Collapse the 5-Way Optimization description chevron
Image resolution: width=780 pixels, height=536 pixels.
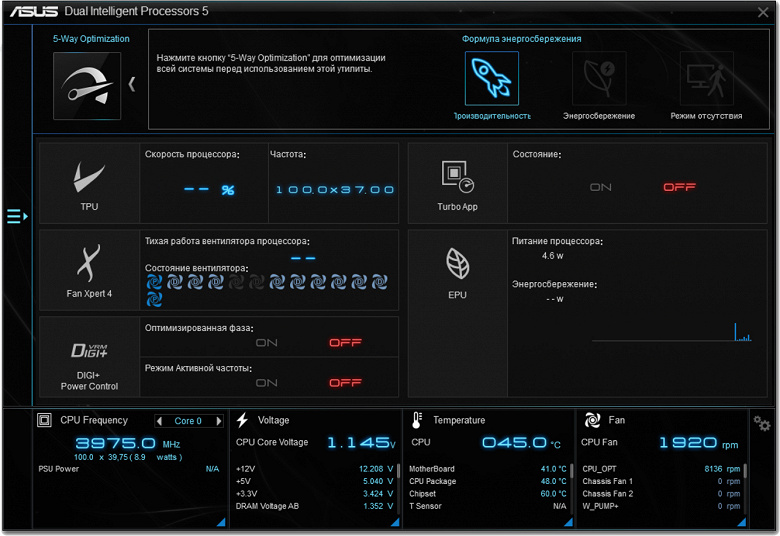[x=132, y=84]
